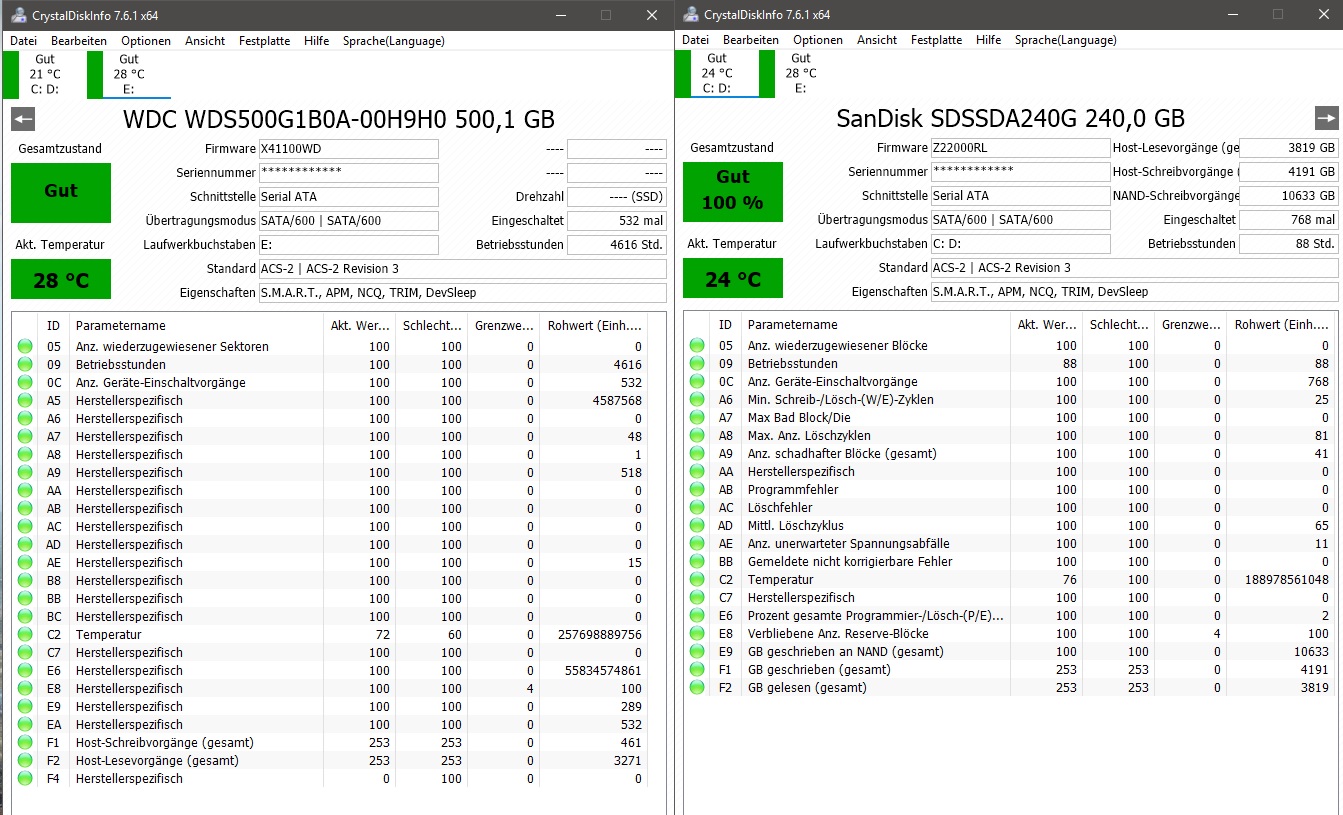Select Gemeldete nicht korrigierbare Fehler row
Screen dimensions: 1343x815
click(x=1009, y=562)
